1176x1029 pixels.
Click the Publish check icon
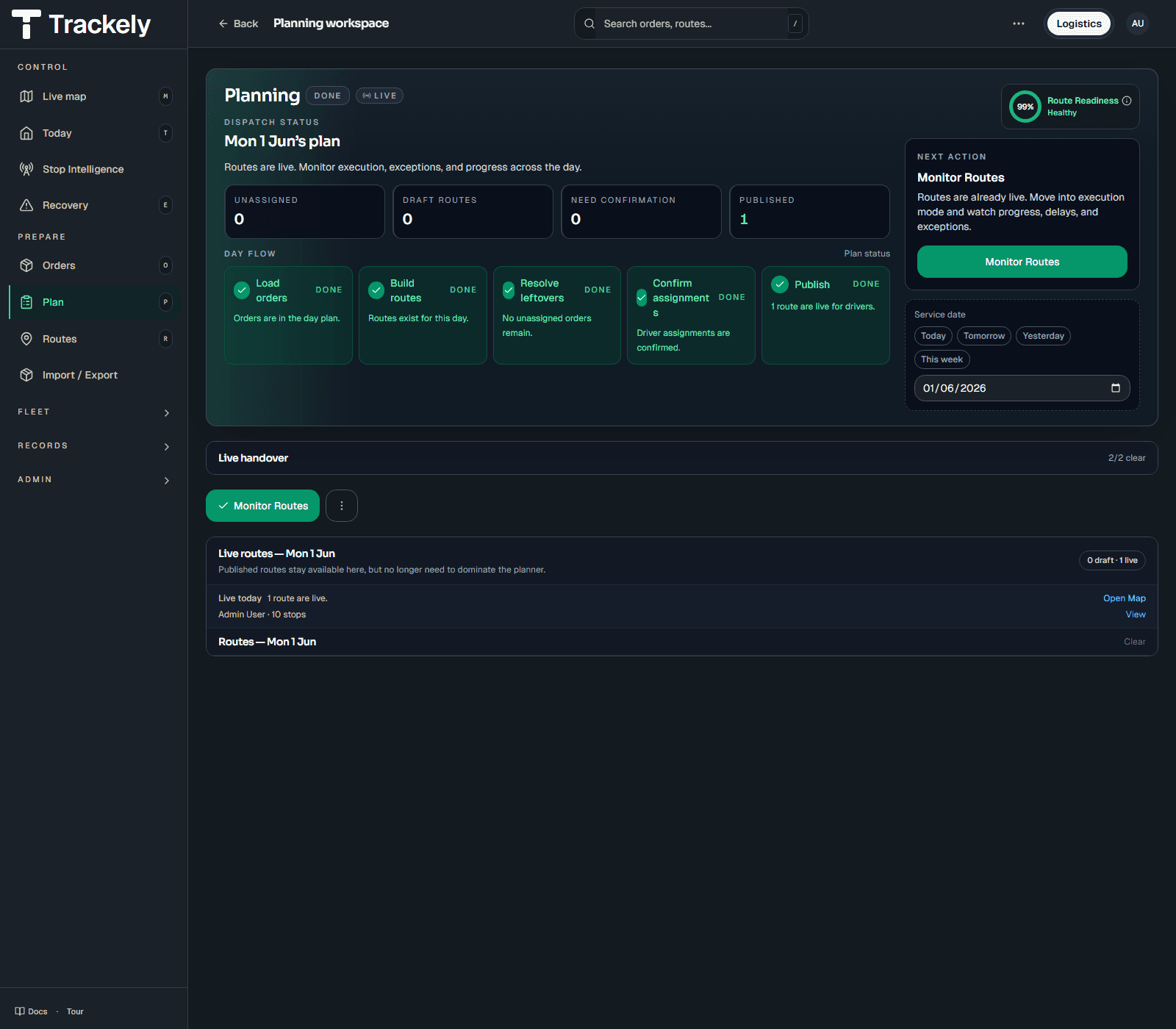coord(780,284)
